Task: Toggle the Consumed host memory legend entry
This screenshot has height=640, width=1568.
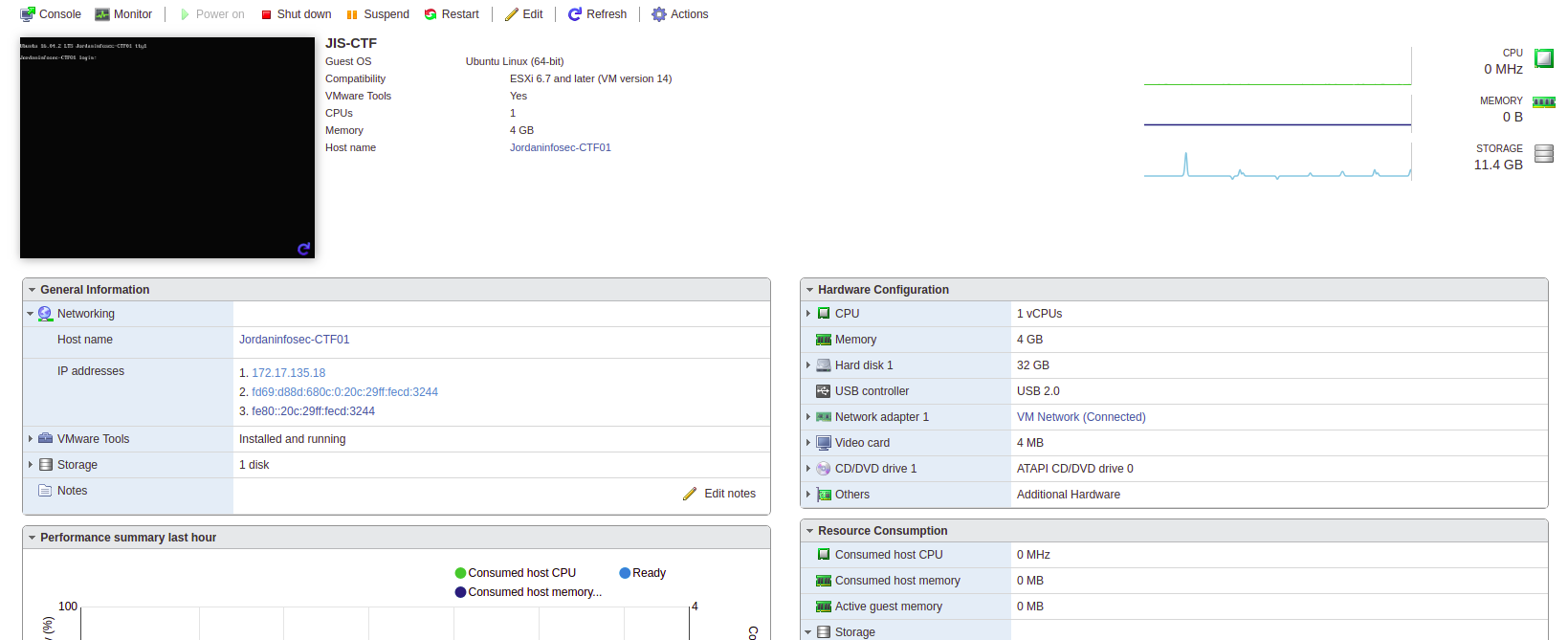Action: 528,592
